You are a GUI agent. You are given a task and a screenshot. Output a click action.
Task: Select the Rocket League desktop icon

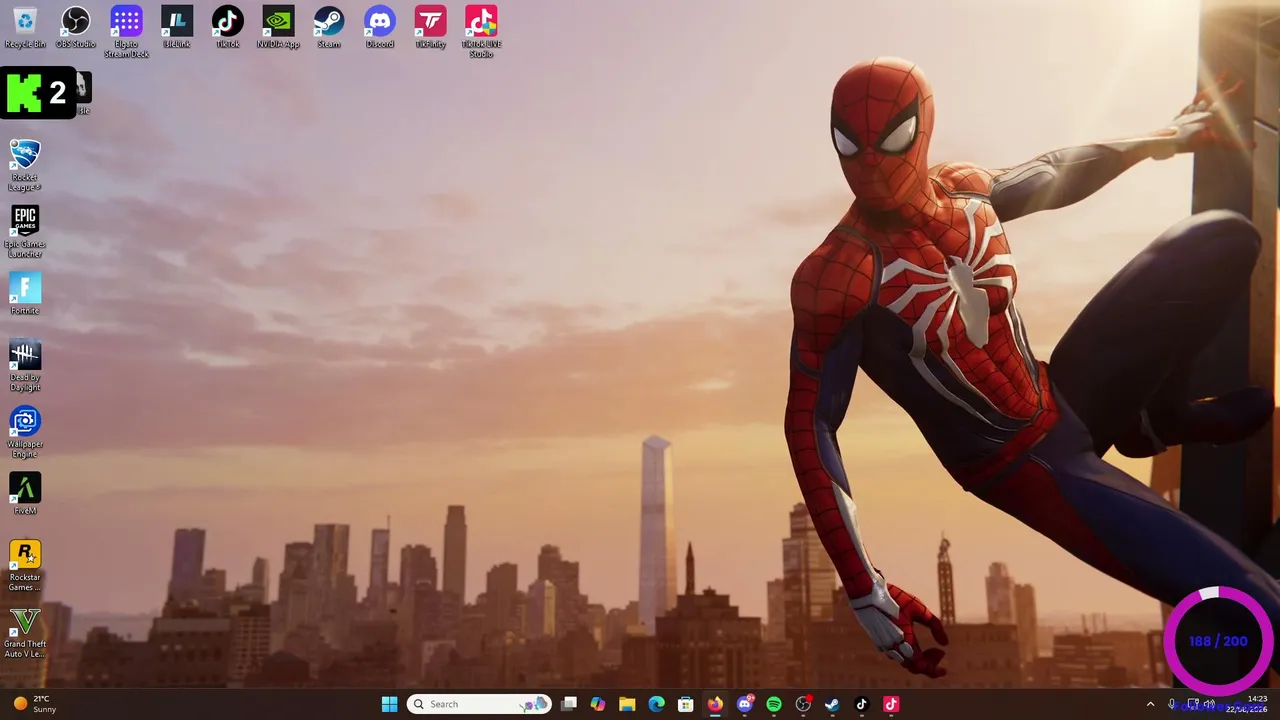pyautogui.click(x=25, y=165)
